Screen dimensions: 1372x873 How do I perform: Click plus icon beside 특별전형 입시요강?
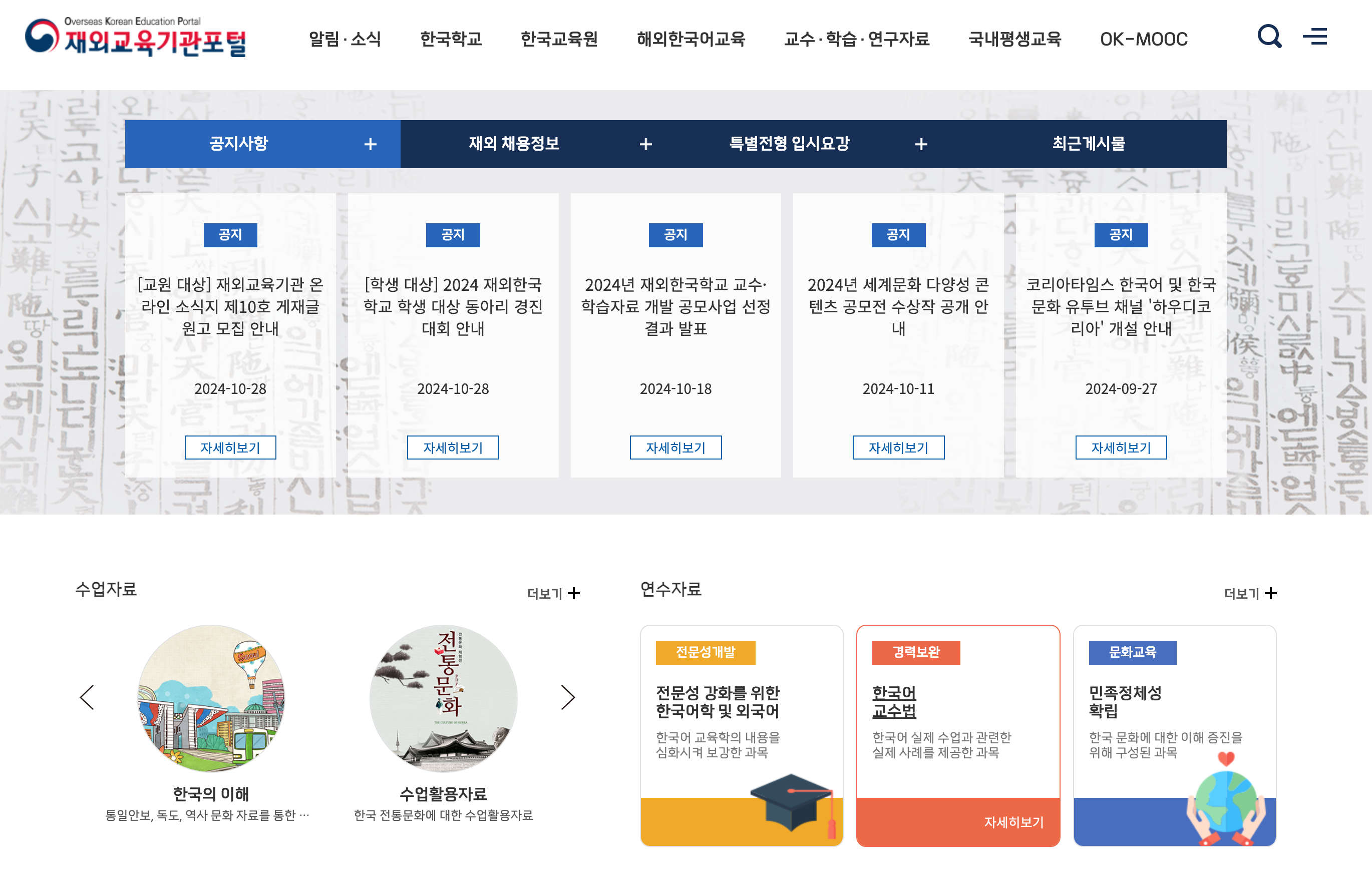tap(921, 144)
